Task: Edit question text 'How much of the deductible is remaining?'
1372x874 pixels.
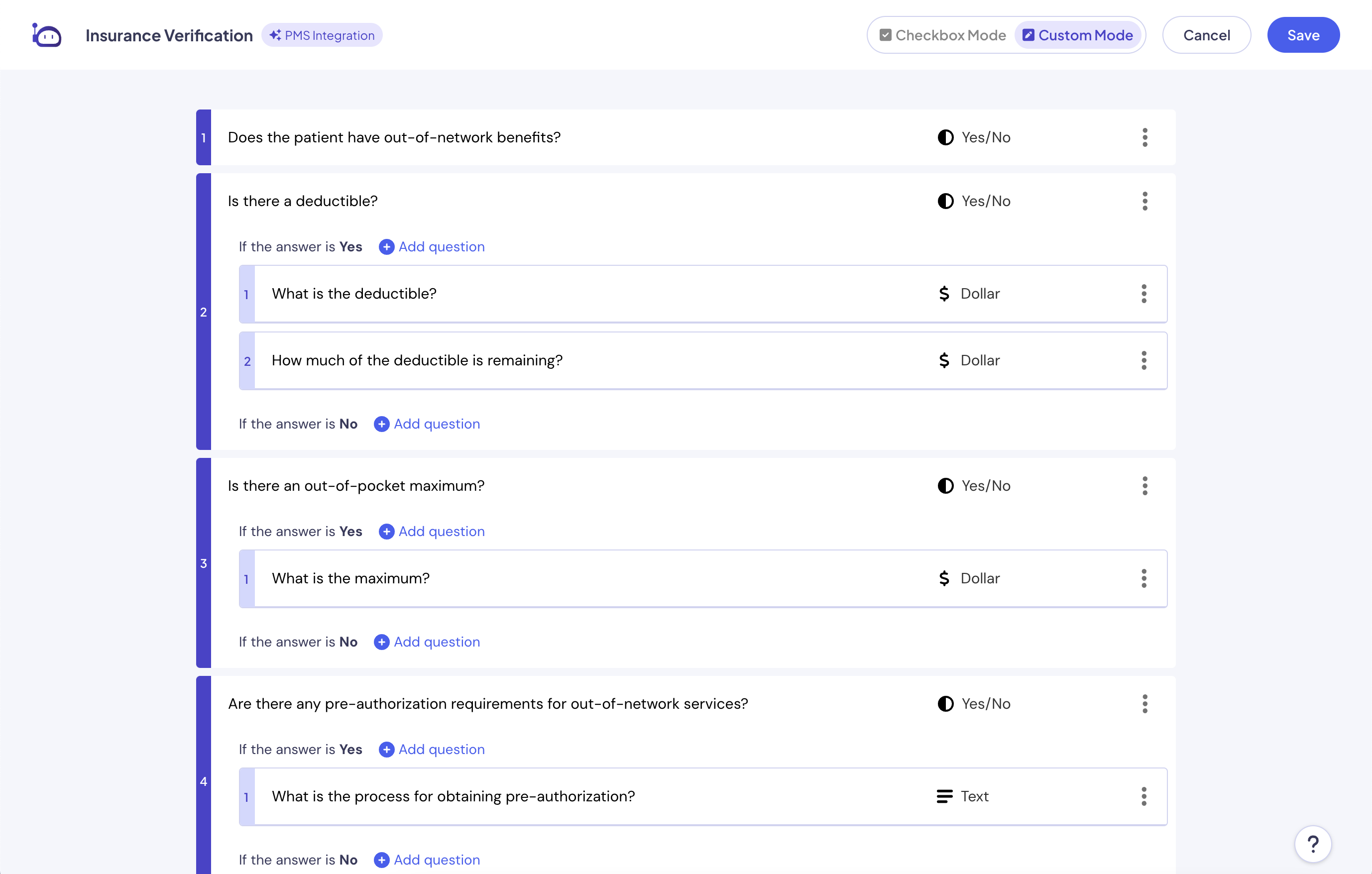Action: [417, 361]
